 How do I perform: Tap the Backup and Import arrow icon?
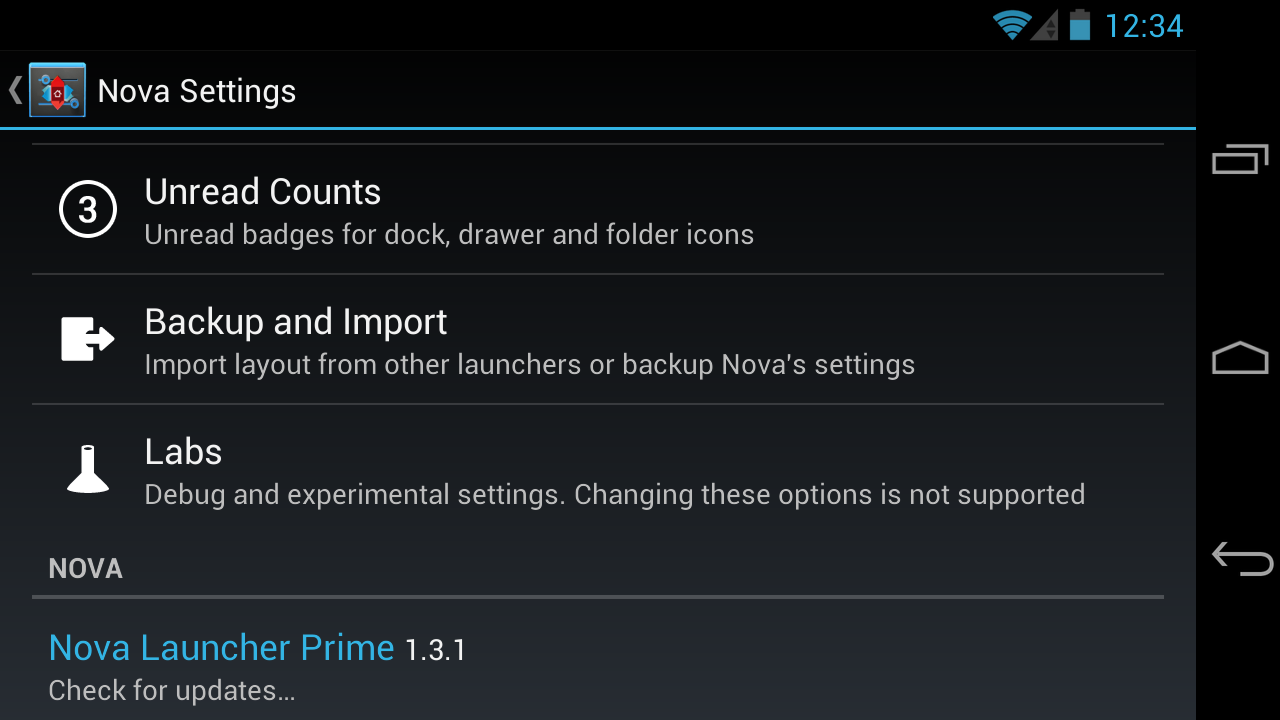[x=88, y=339]
